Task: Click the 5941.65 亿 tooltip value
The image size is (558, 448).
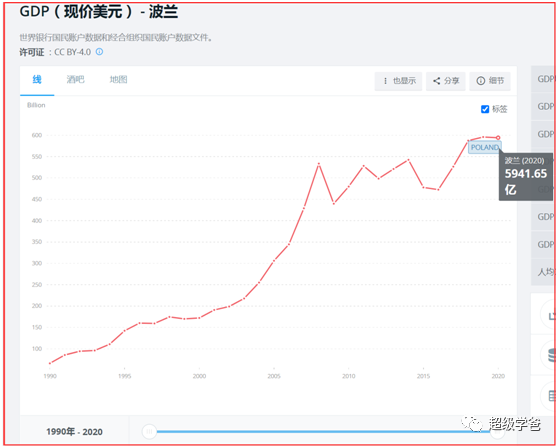Action: 526,181
